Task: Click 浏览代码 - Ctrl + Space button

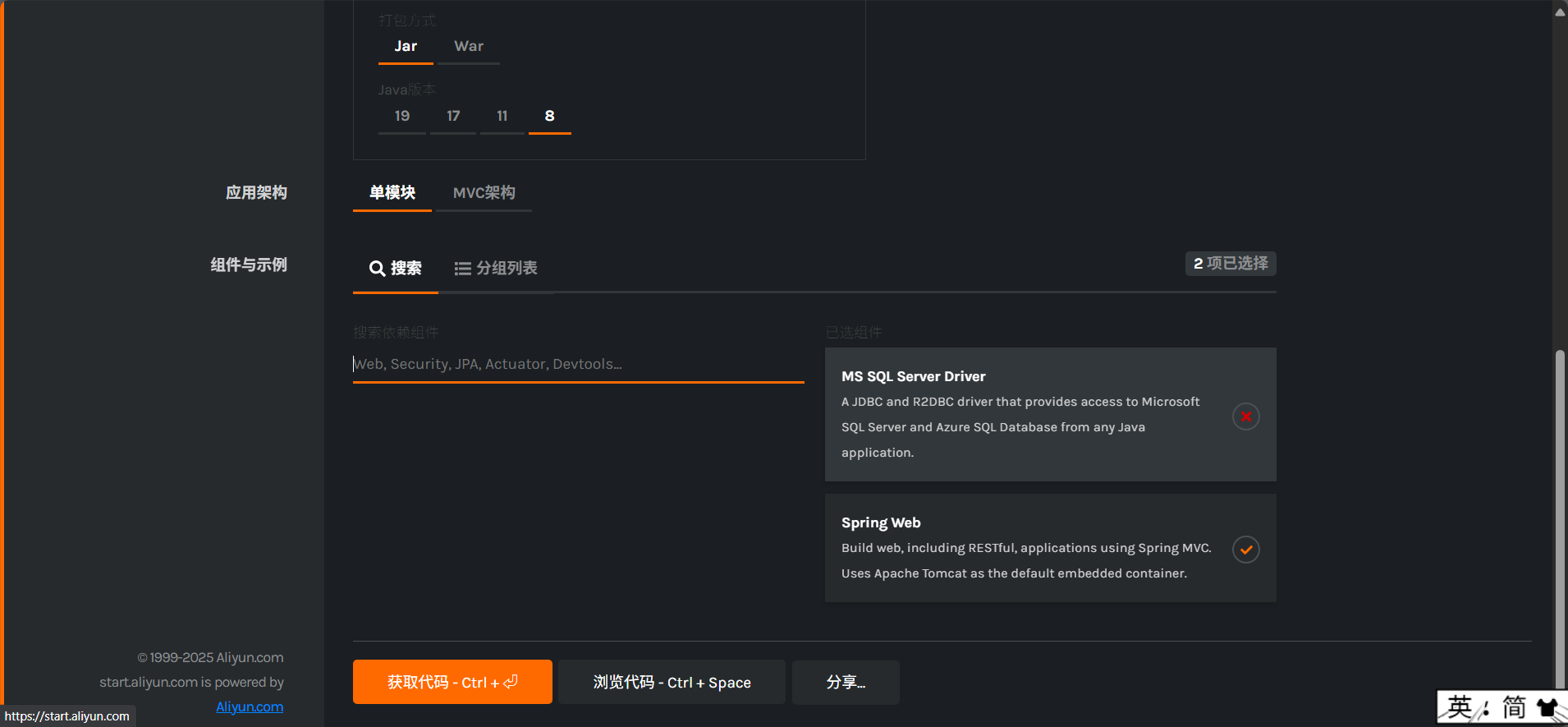Action: coord(672,682)
